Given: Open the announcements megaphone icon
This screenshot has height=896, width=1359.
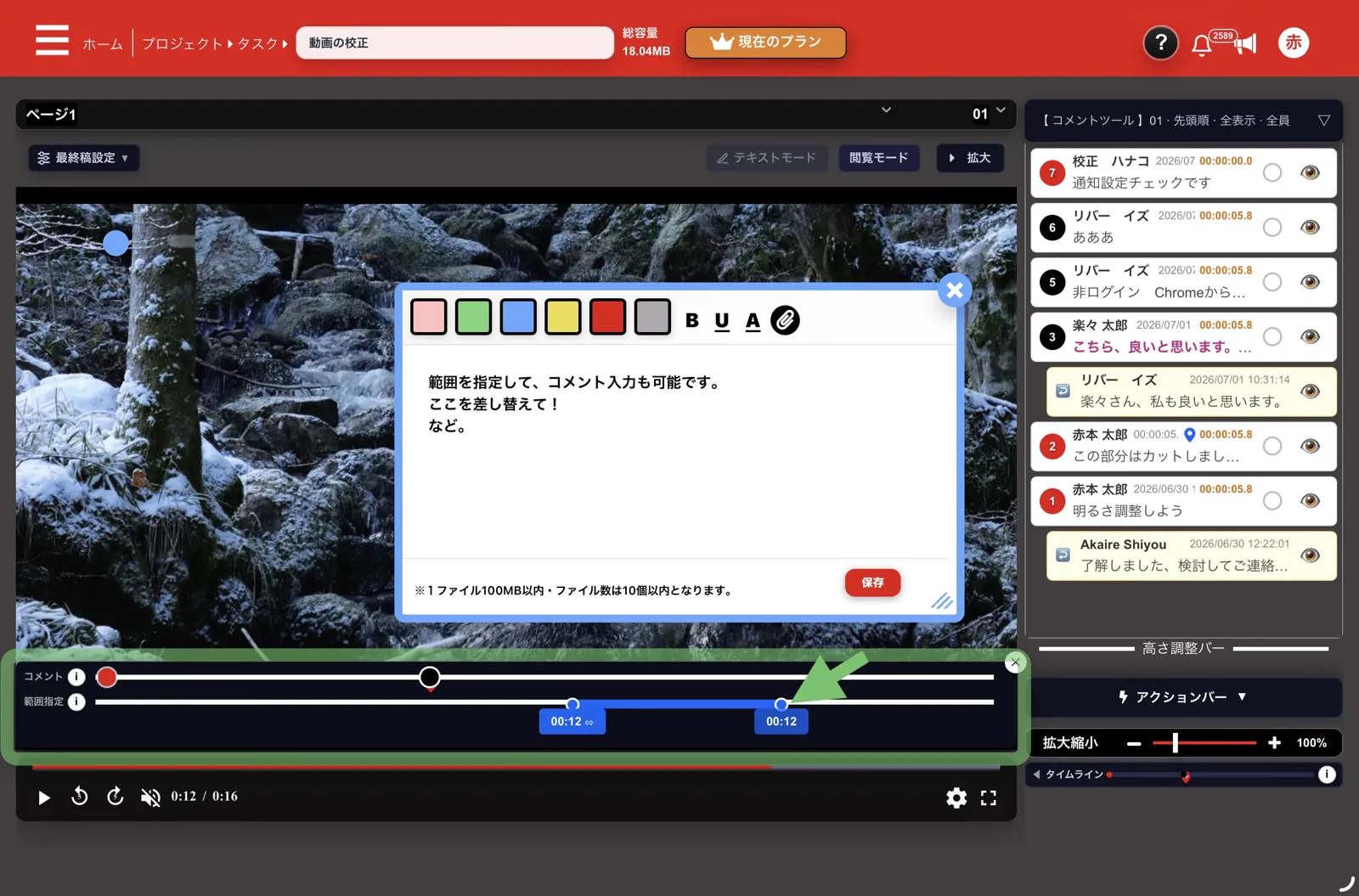Looking at the screenshot, I should pyautogui.click(x=1245, y=43).
